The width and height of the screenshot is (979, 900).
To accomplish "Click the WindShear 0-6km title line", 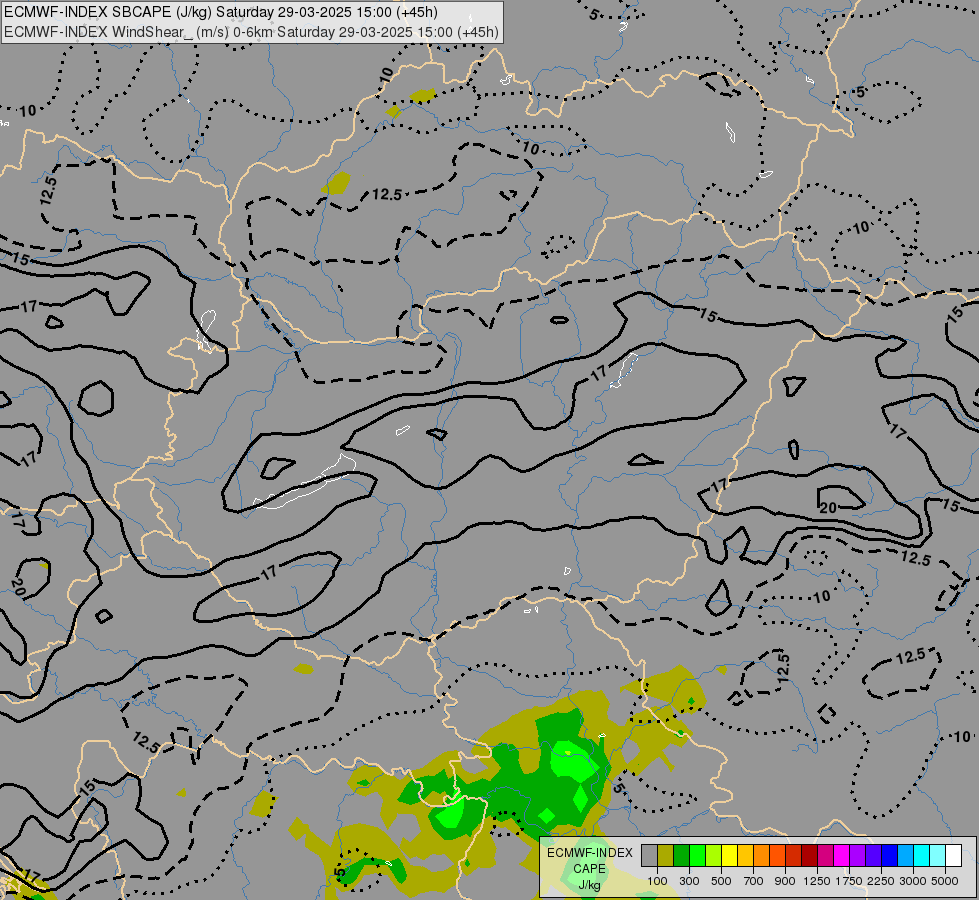I will 252,31.
